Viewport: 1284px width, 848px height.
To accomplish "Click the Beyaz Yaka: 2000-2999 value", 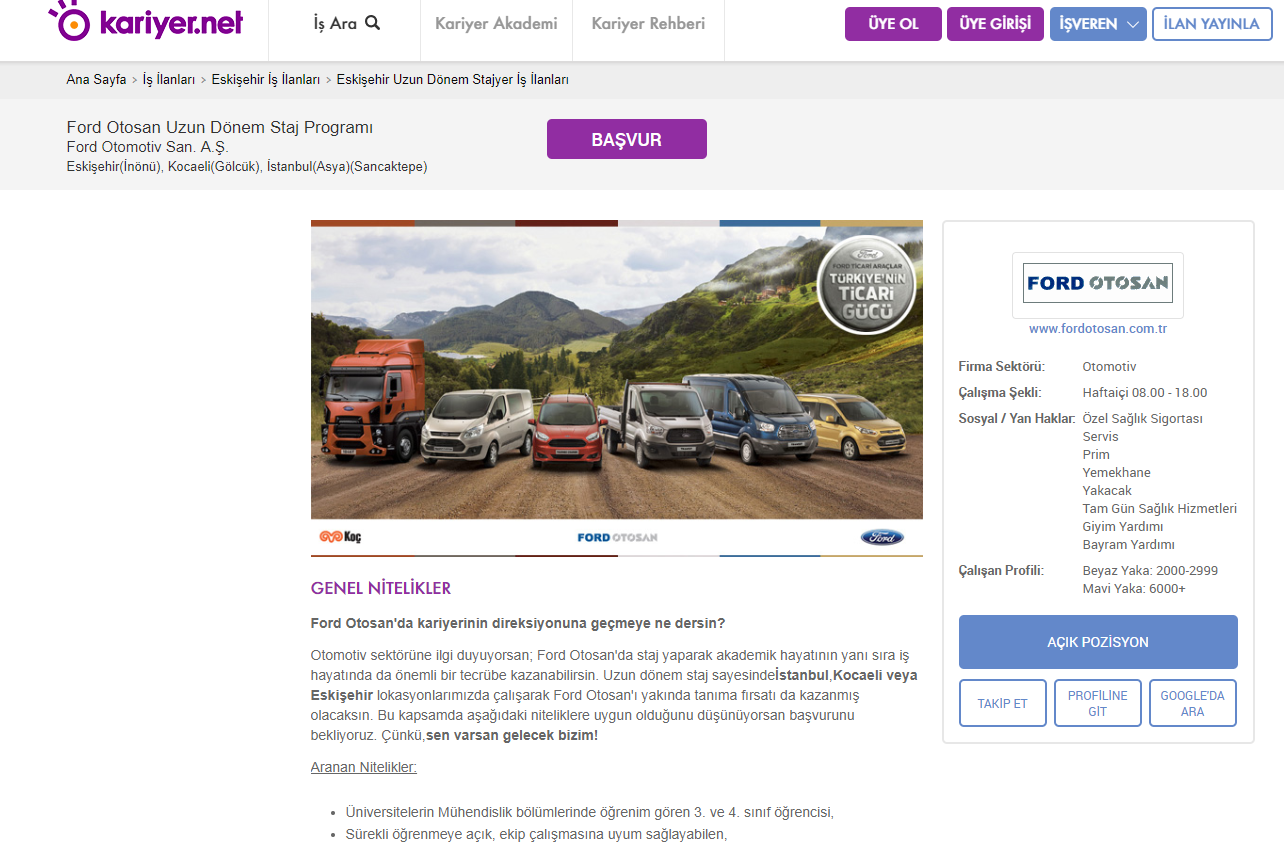I will (1151, 571).
